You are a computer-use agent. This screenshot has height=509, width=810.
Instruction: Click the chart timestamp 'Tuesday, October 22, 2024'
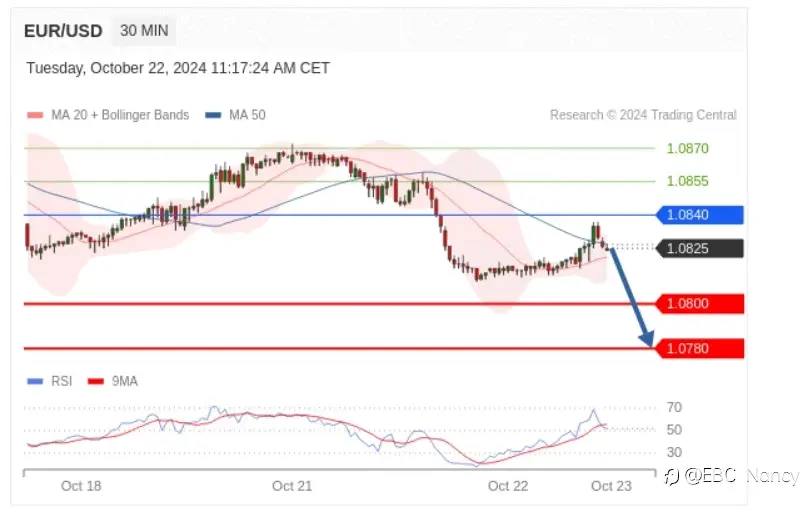(117, 68)
